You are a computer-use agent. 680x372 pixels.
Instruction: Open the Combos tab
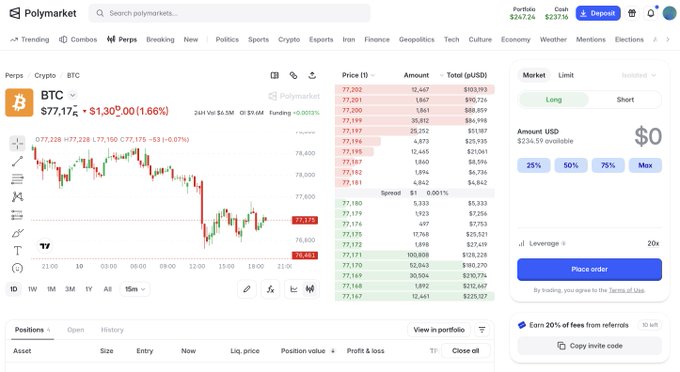[x=78, y=39]
